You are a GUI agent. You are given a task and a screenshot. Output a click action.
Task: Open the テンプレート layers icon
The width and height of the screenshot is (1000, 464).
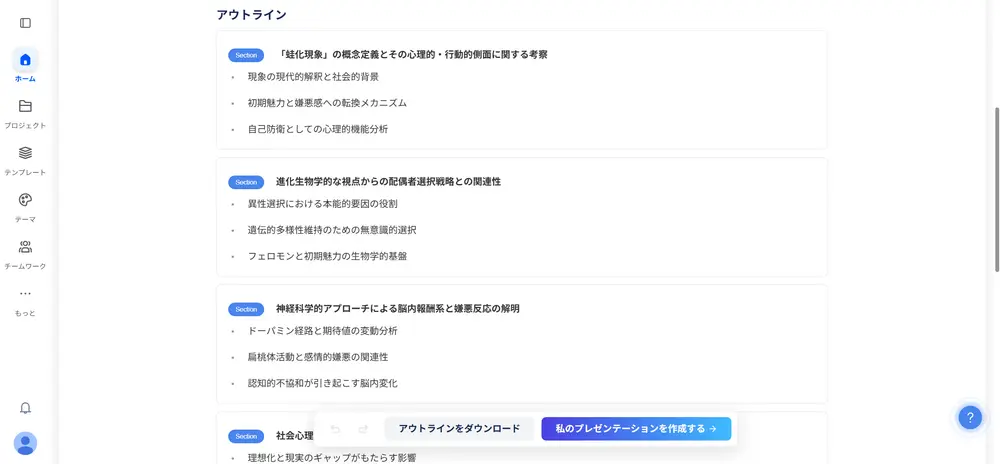pos(26,153)
